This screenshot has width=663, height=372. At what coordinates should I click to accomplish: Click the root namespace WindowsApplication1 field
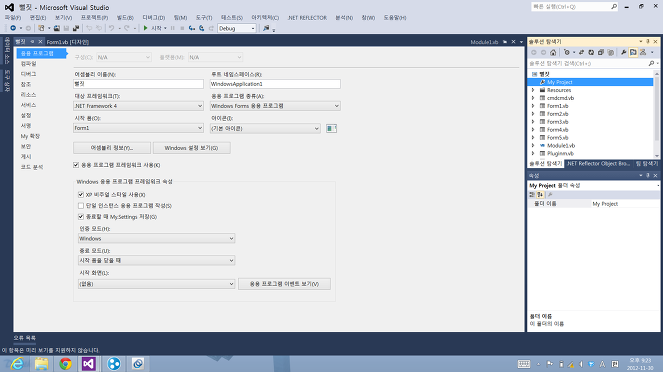click(x=275, y=84)
